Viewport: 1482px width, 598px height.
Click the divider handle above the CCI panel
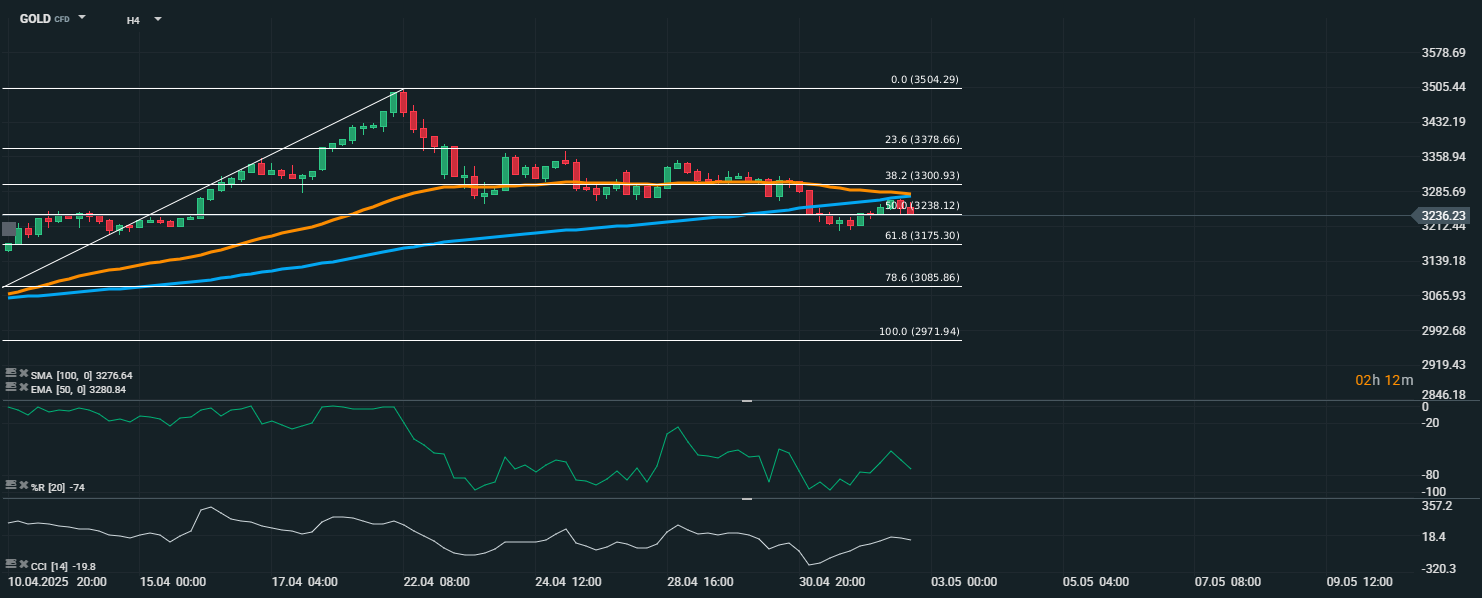[x=746, y=499]
